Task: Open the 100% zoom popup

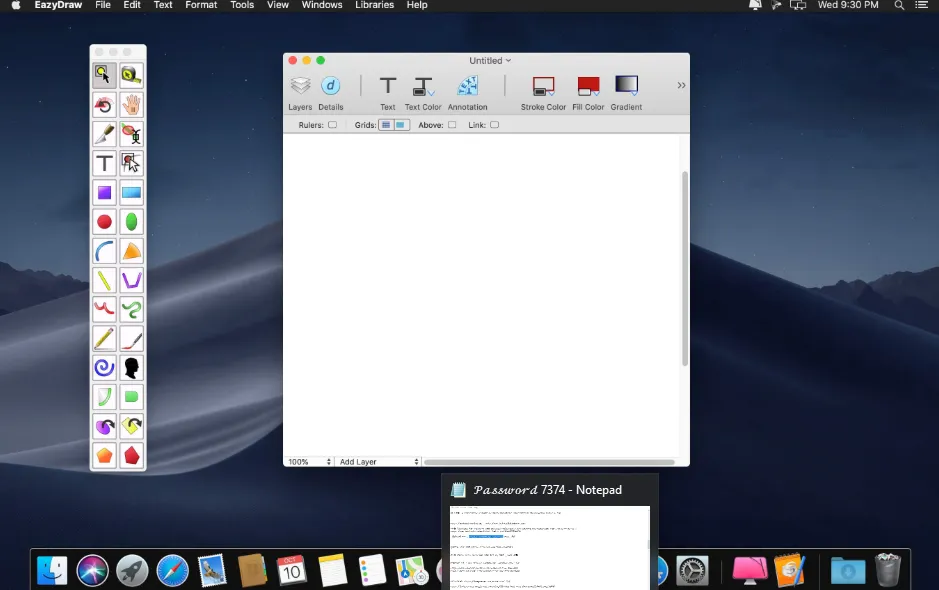Action: (310, 462)
